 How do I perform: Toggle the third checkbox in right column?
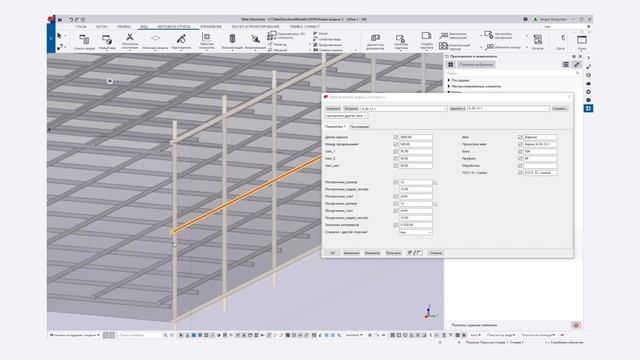click(x=520, y=151)
